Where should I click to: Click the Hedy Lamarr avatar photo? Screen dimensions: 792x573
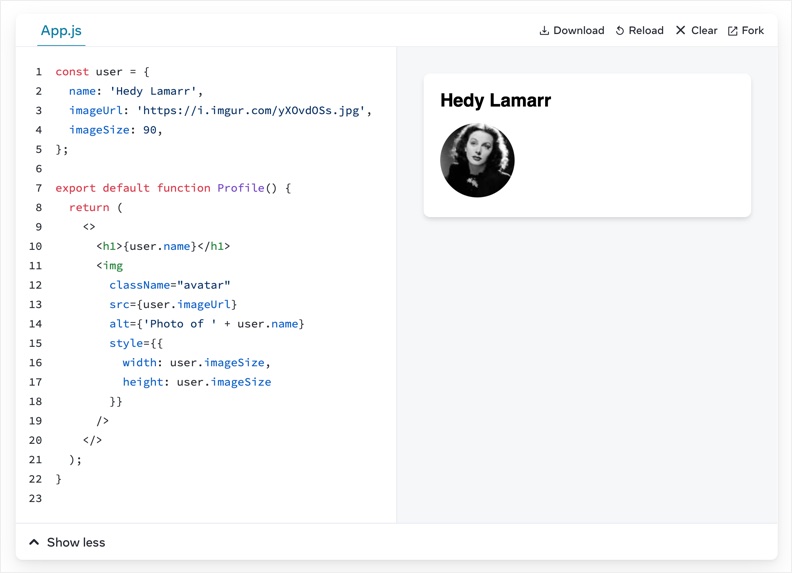477,160
